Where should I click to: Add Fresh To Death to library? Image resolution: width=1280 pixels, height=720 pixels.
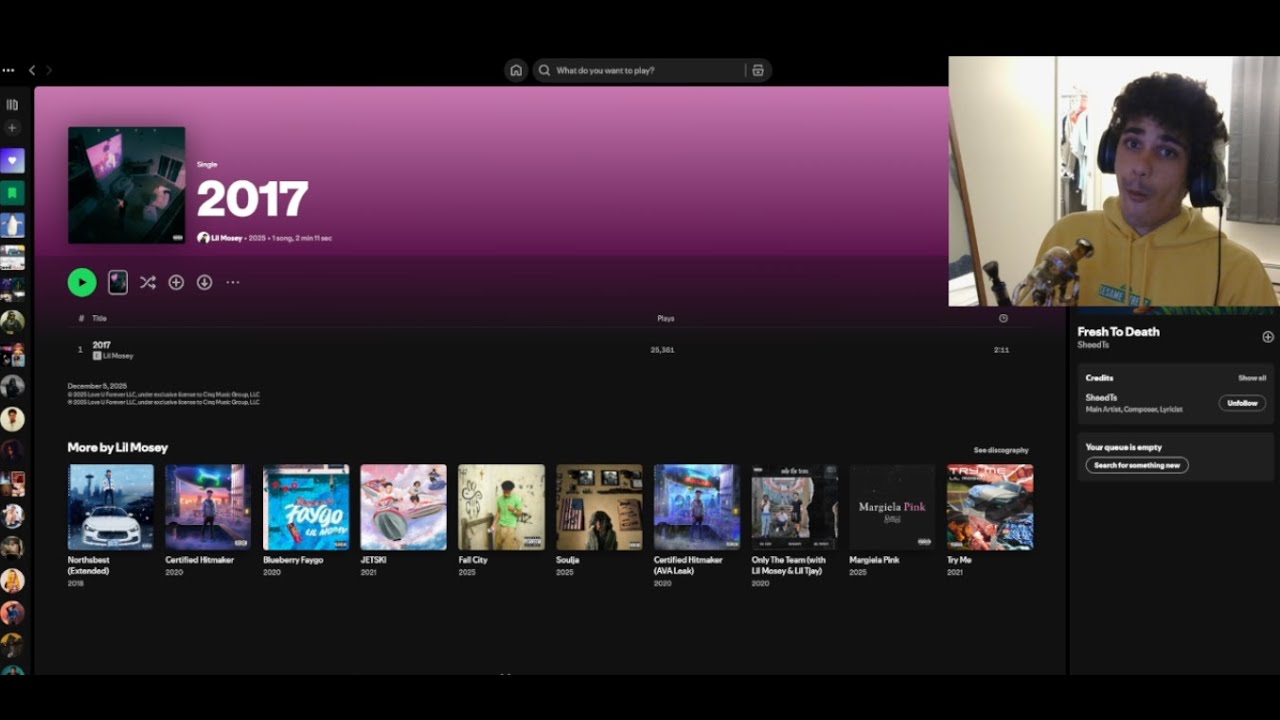[x=1268, y=337]
